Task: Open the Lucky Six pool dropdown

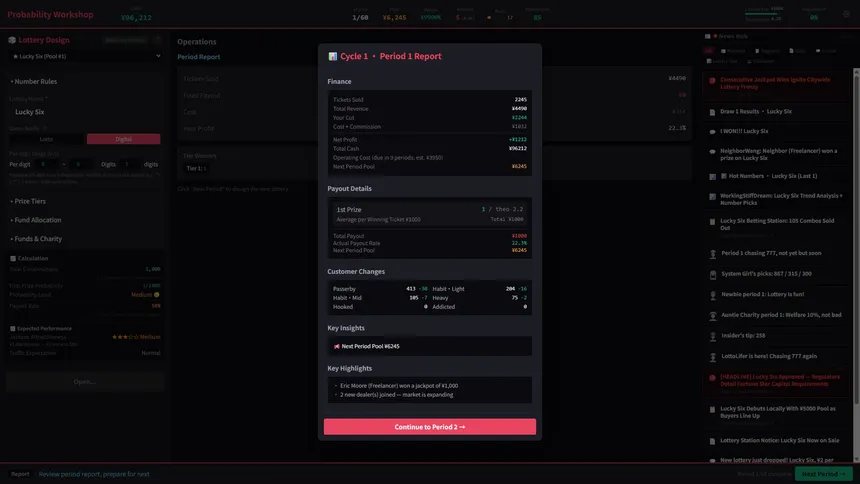Action: click(86, 56)
